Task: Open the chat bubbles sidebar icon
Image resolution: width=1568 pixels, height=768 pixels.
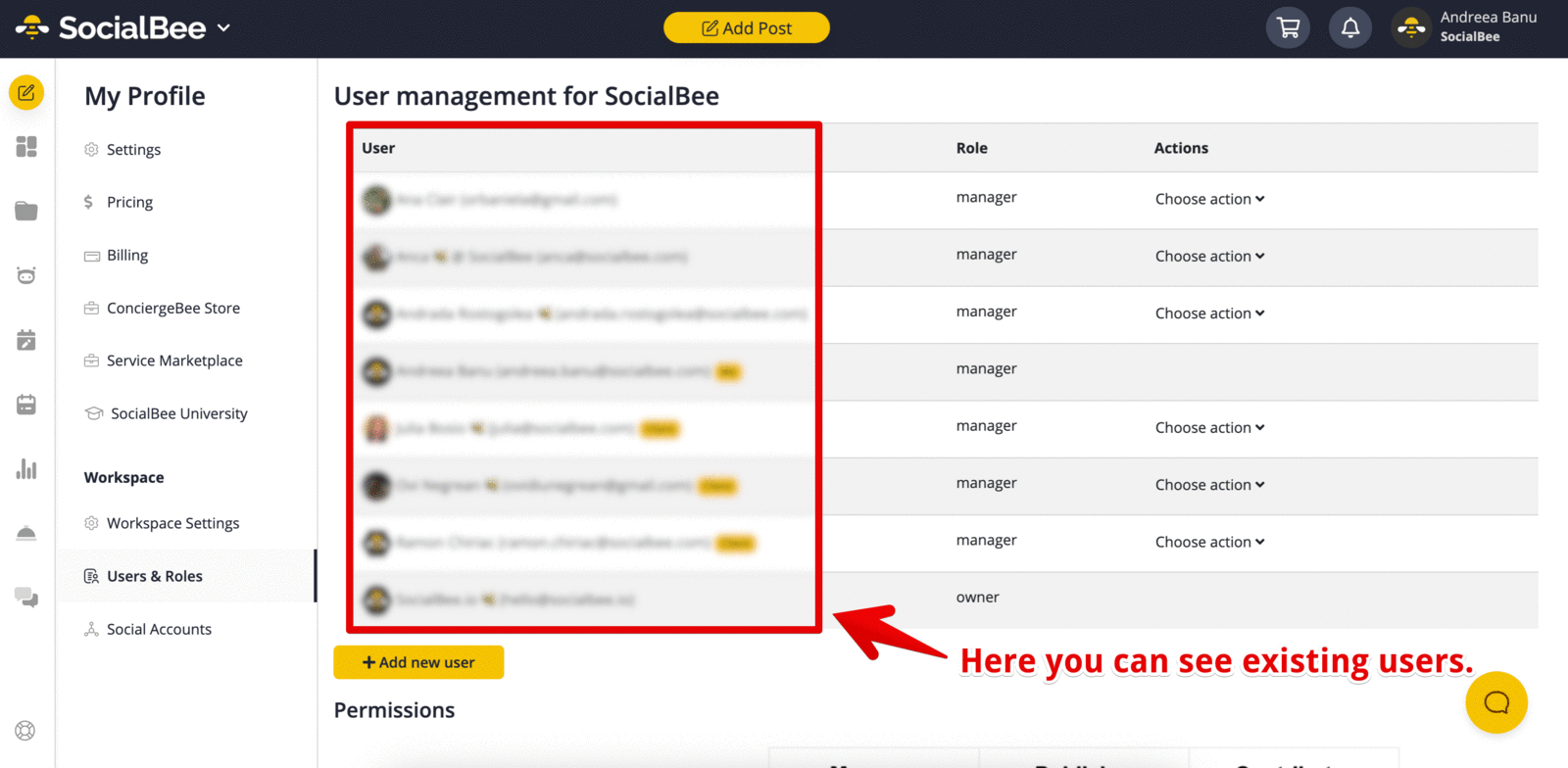Action: 26,598
